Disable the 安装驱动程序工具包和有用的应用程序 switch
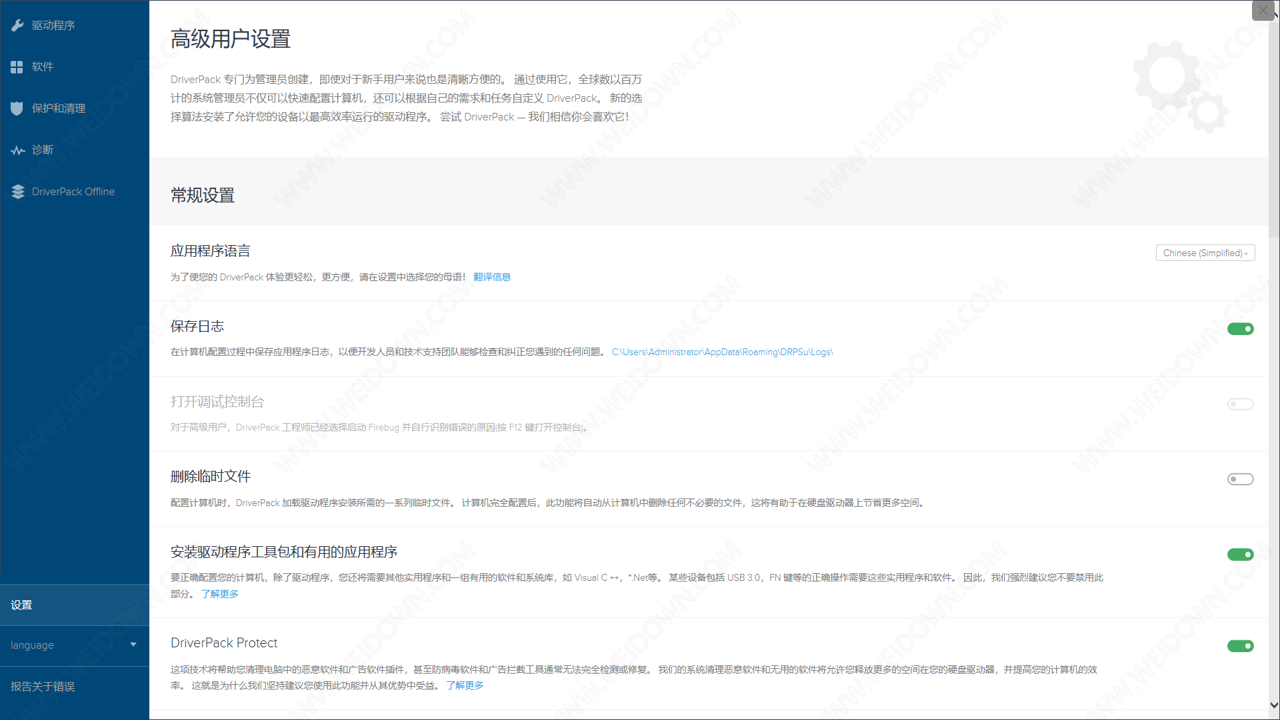 [1240, 555]
